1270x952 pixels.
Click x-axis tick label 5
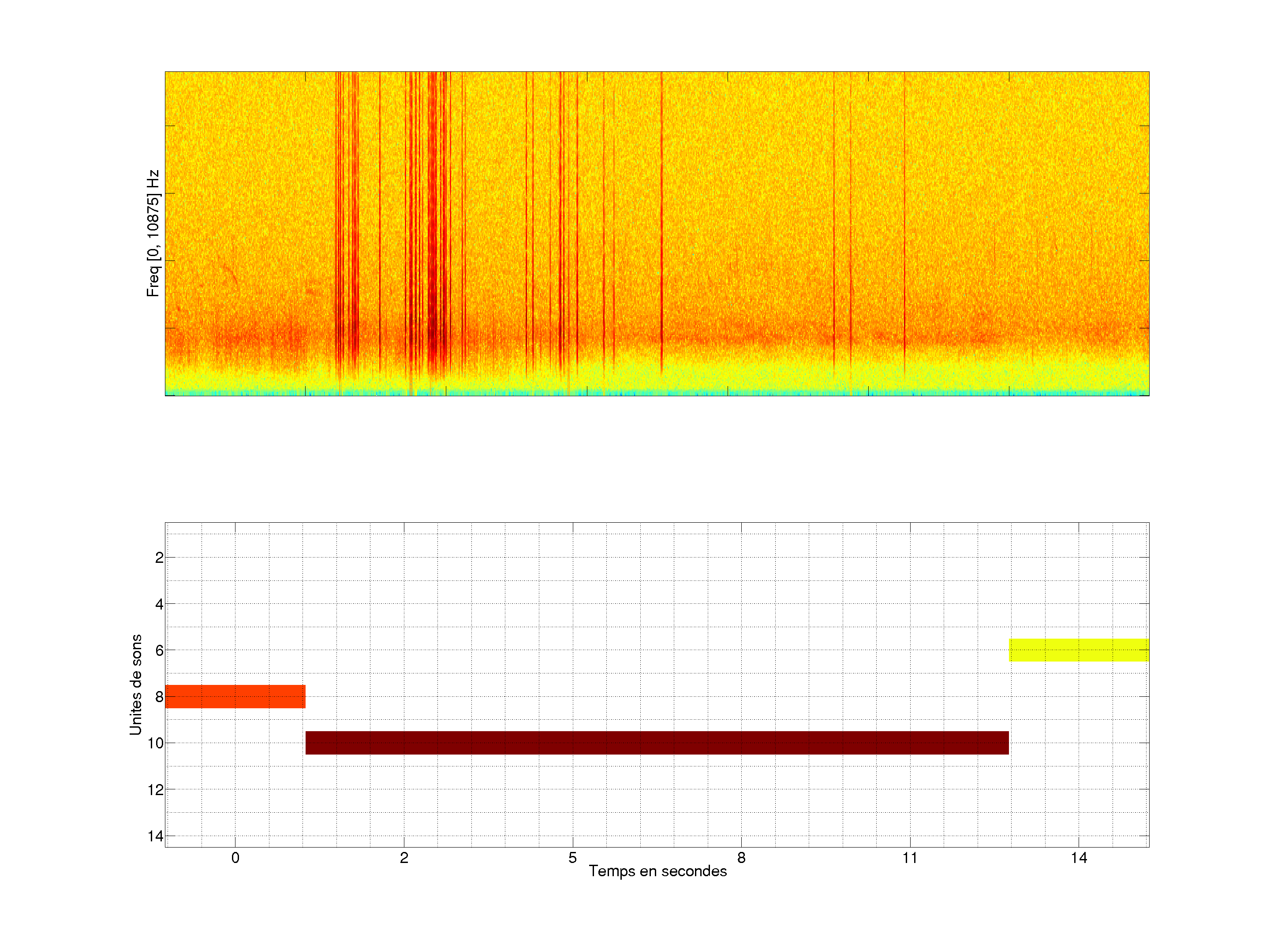(572, 858)
